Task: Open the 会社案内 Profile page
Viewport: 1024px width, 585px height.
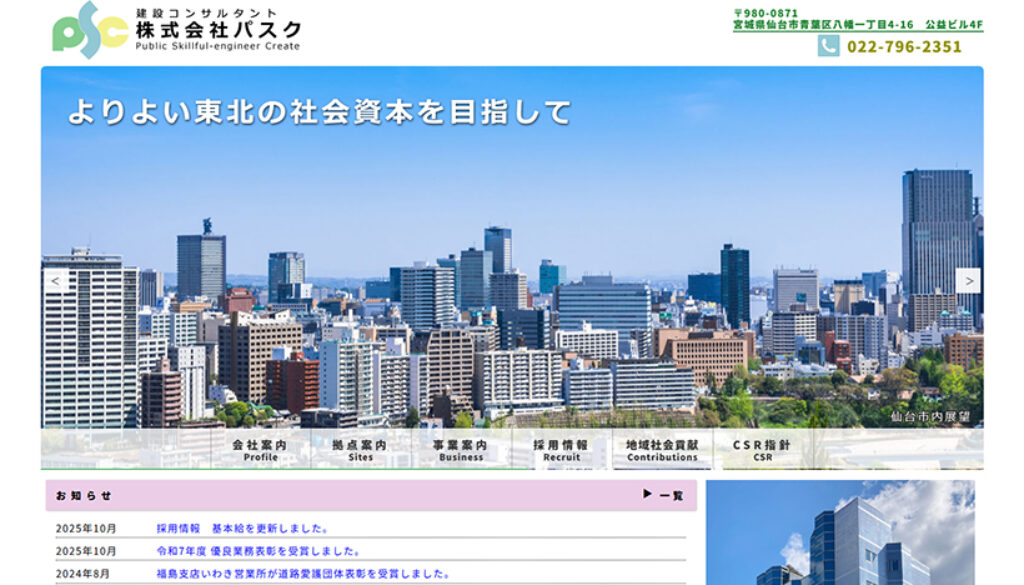Action: [262, 450]
